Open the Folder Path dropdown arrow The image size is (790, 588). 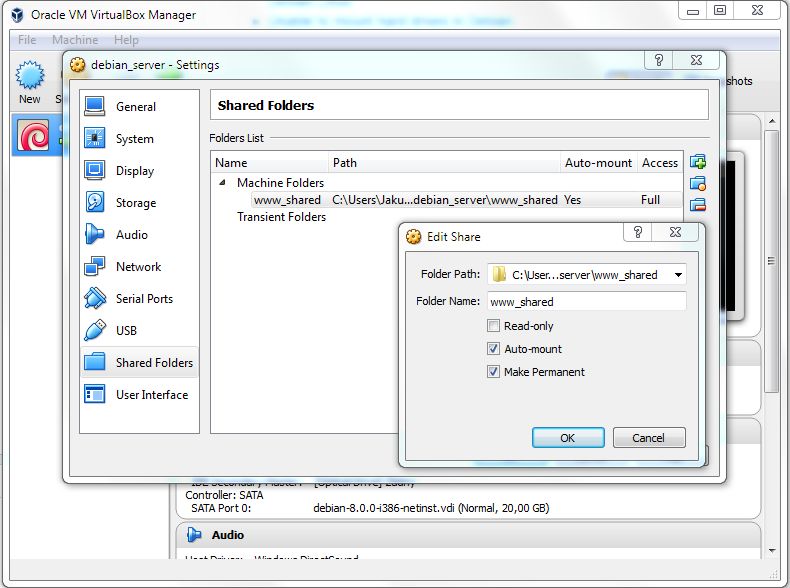click(x=678, y=275)
